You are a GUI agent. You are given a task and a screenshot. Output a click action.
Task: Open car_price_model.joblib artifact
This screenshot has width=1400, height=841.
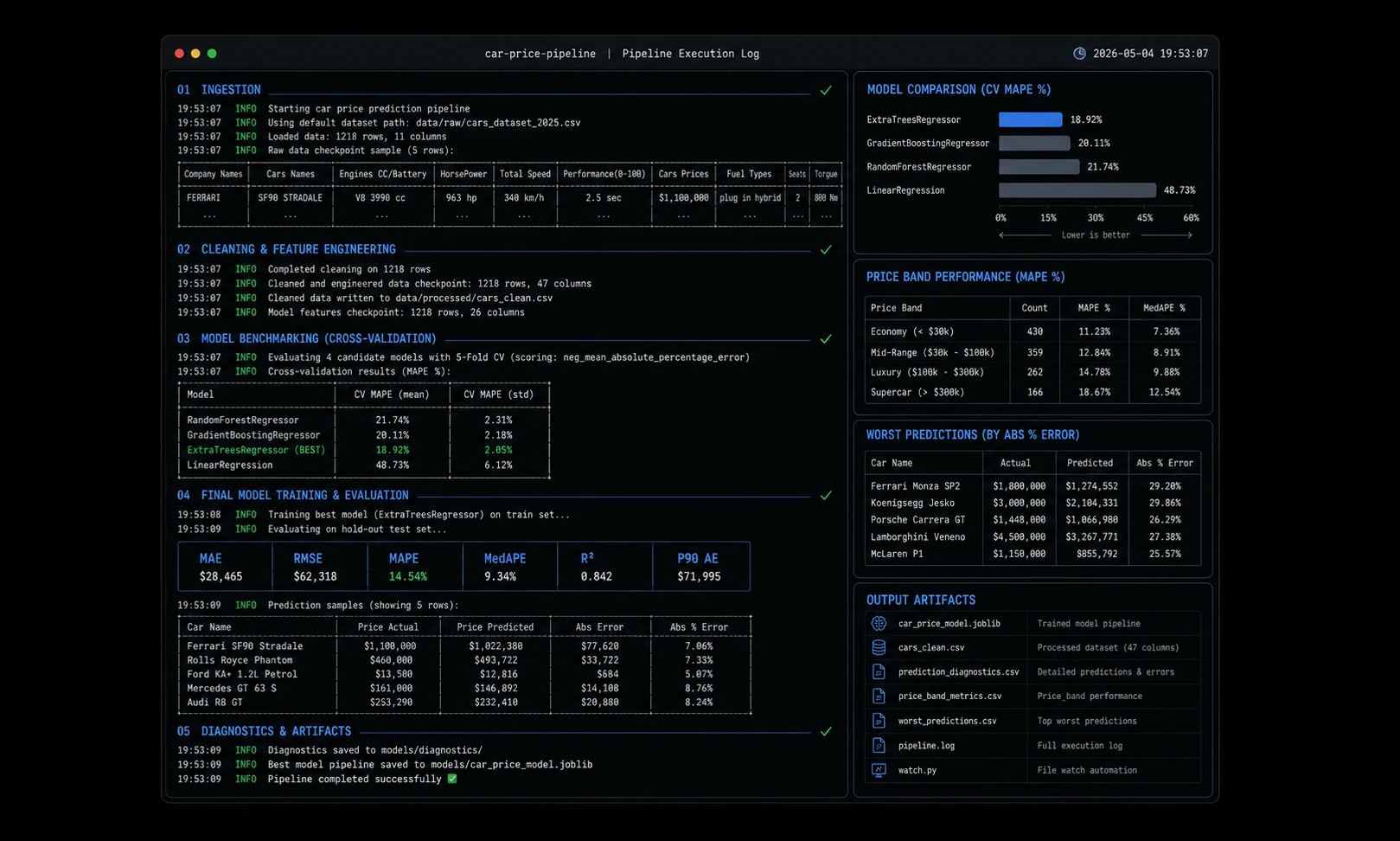(x=949, y=623)
